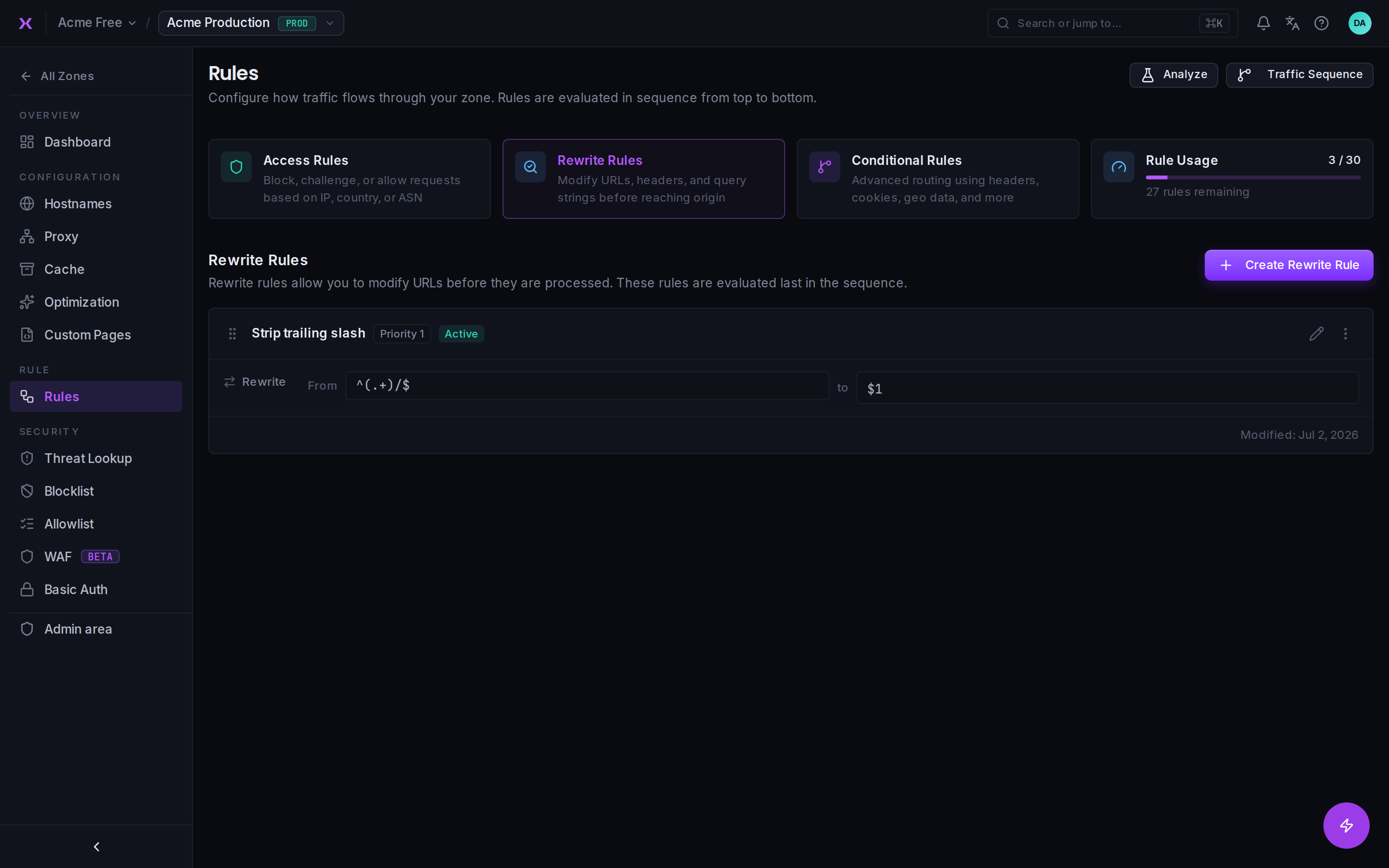Open the Traffic Sequence view
This screenshot has width=1389, height=868.
(1299, 75)
